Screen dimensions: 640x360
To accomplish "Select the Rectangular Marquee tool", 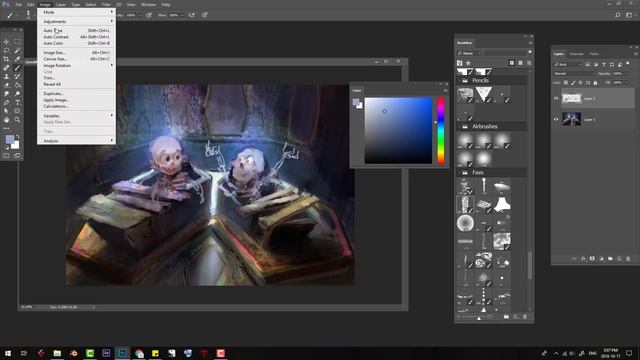I will point(17,42).
